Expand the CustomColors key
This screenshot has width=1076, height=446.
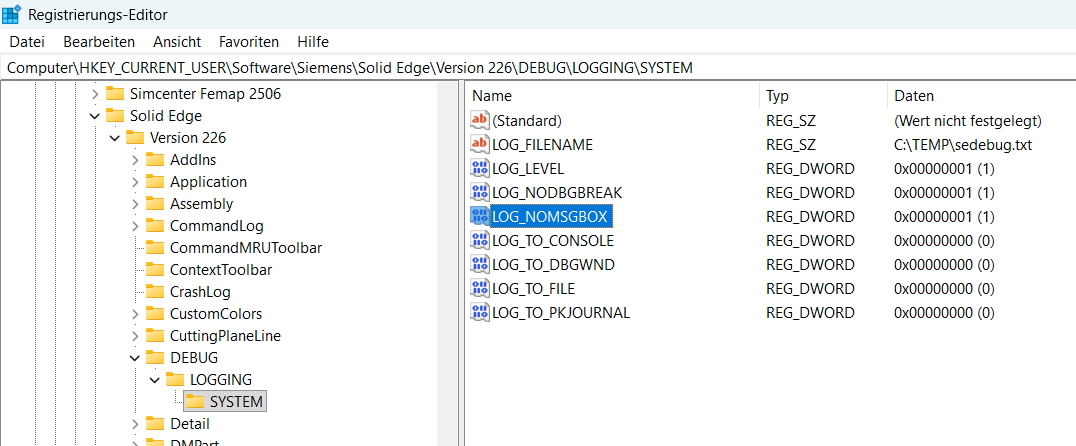(x=135, y=314)
